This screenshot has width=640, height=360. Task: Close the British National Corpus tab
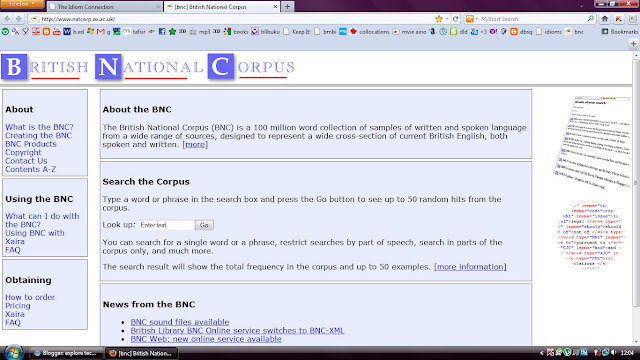(275, 7)
